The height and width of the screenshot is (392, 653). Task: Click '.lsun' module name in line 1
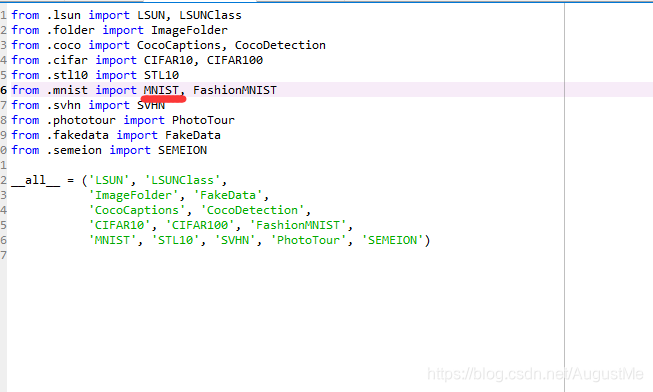[x=64, y=15]
